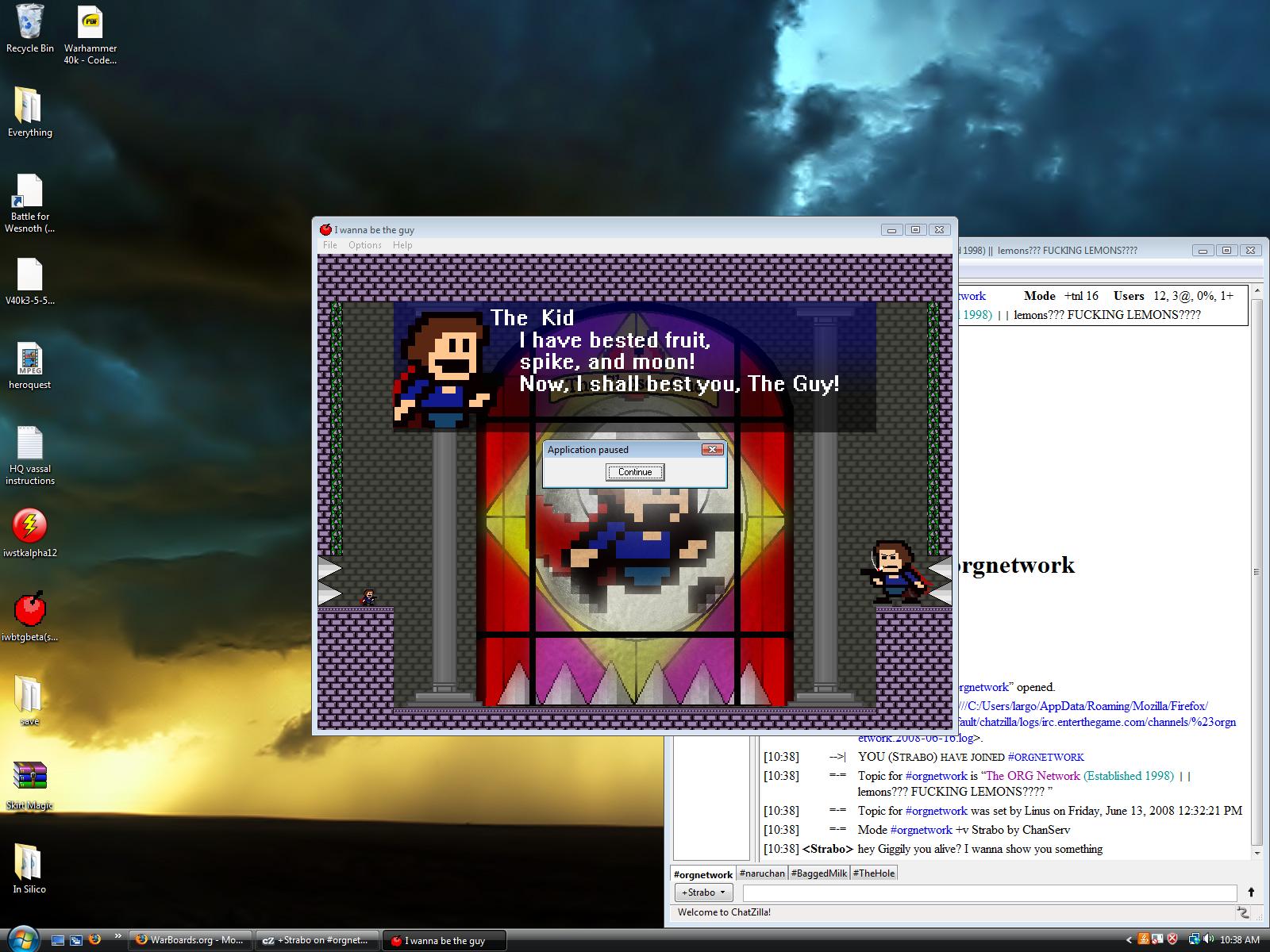Click Switch Between Windows quick launch icon

76,940
